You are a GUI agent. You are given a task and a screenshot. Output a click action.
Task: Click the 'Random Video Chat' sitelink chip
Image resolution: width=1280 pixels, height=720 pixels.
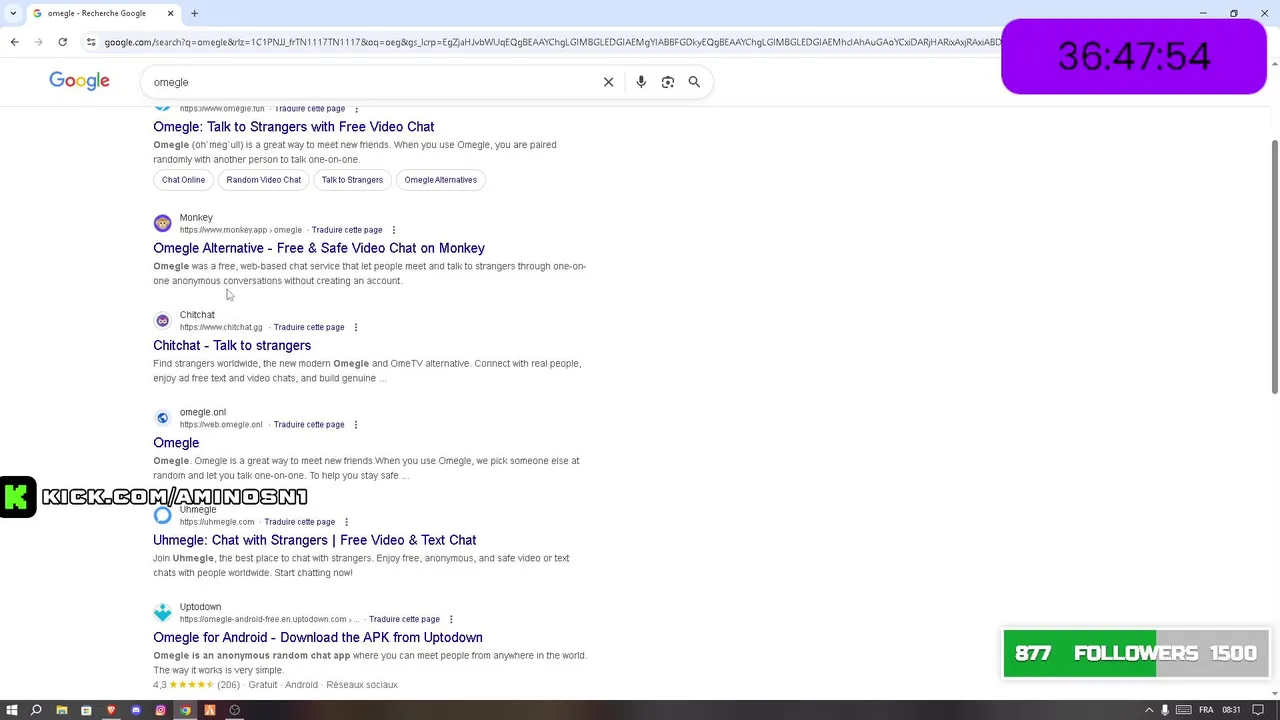pyautogui.click(x=263, y=180)
